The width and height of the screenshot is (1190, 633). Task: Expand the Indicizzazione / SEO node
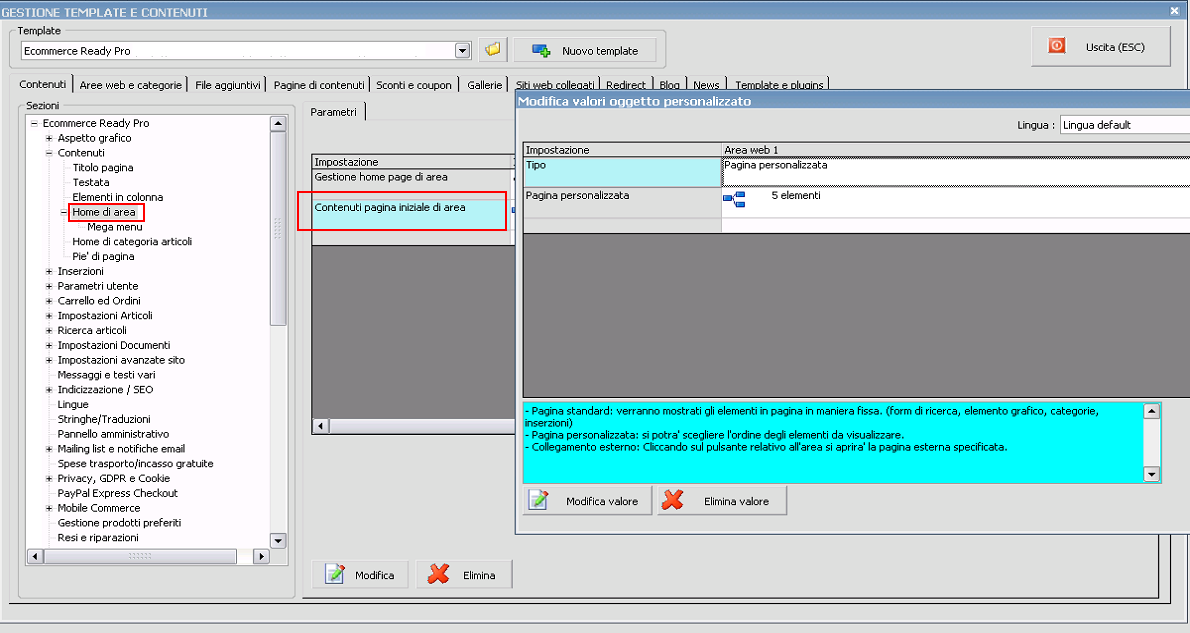49,389
